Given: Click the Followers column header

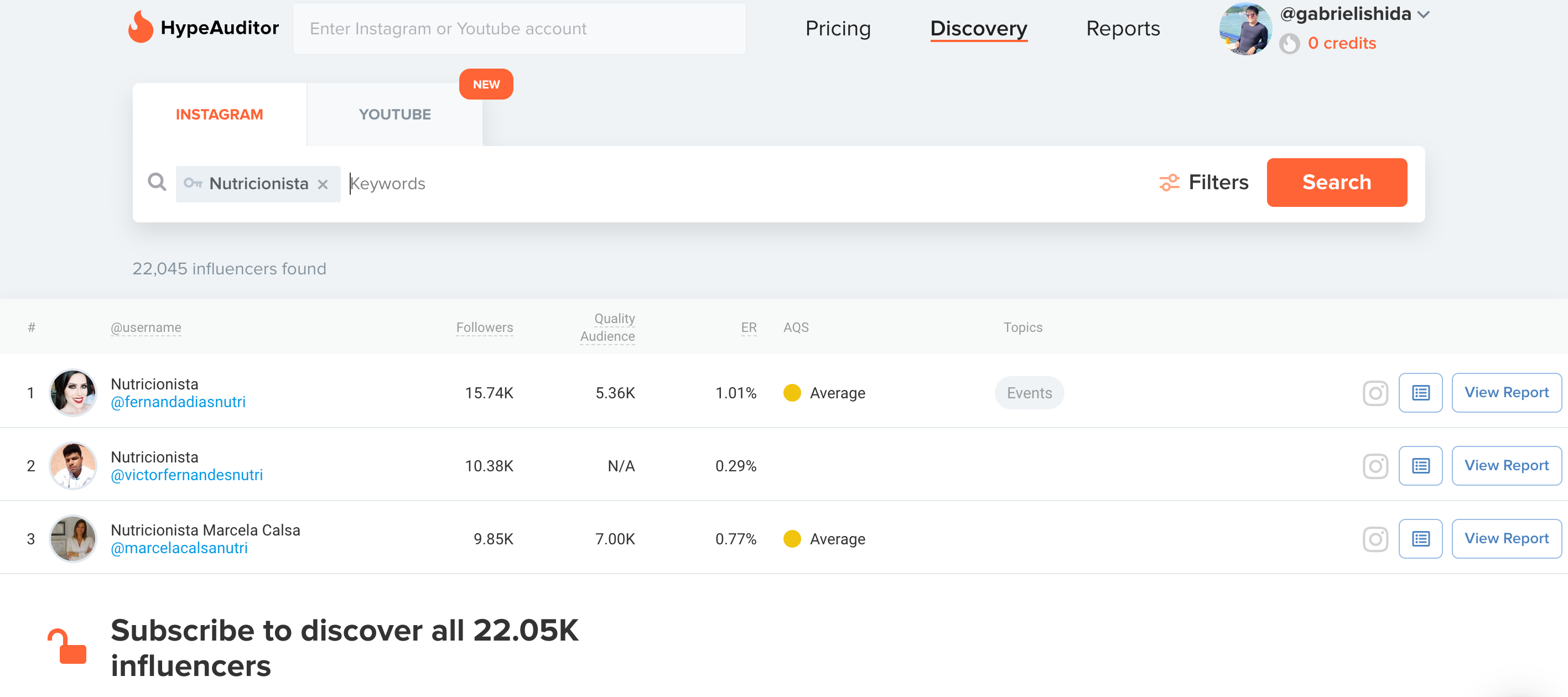Looking at the screenshot, I should 485,327.
